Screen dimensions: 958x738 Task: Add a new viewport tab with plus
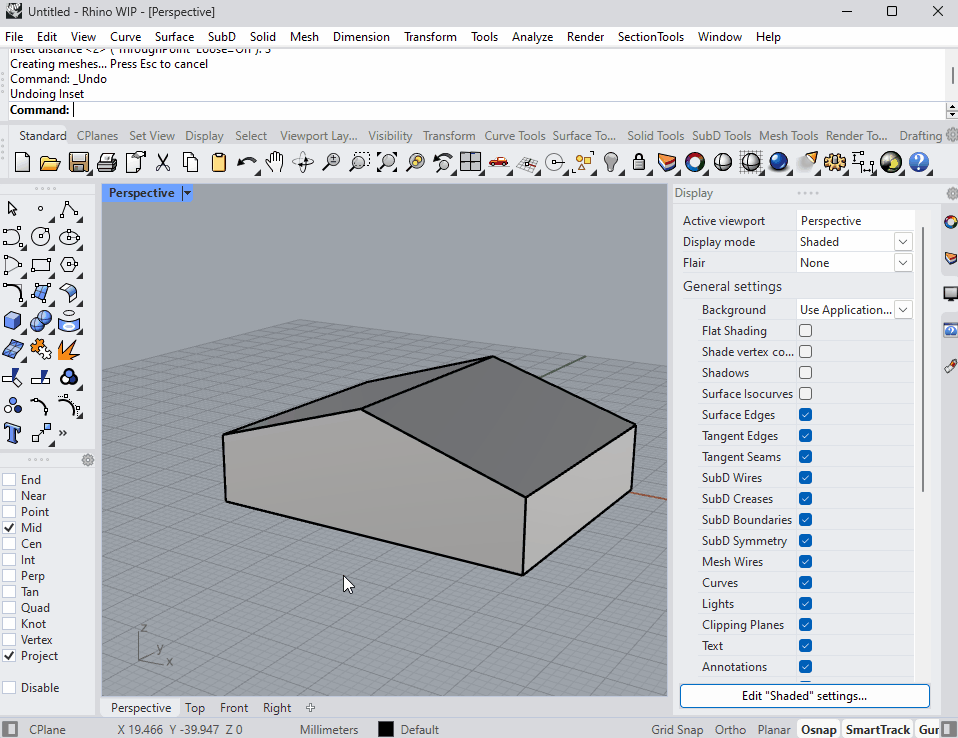(310, 707)
